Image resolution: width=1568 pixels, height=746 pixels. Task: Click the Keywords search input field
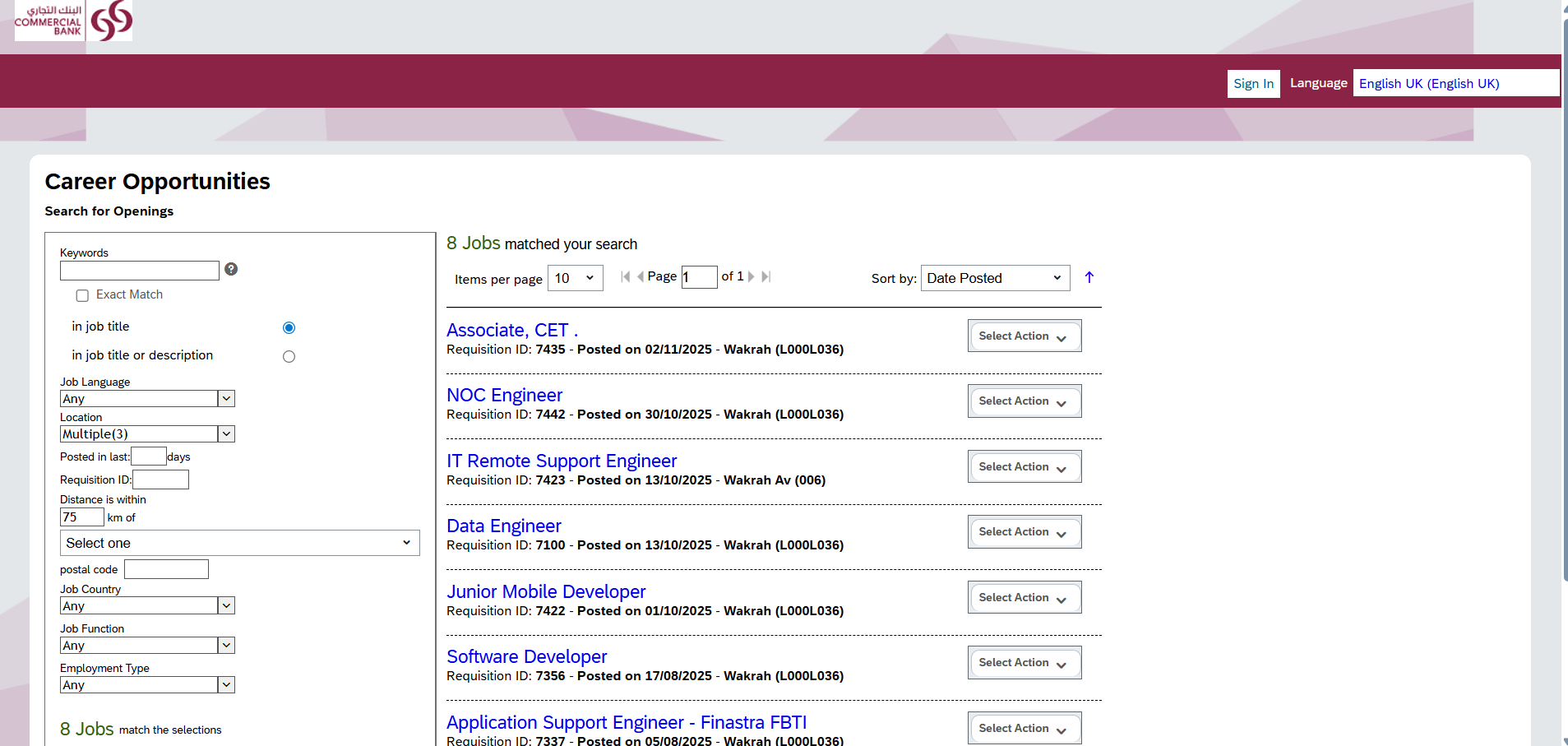(x=140, y=271)
